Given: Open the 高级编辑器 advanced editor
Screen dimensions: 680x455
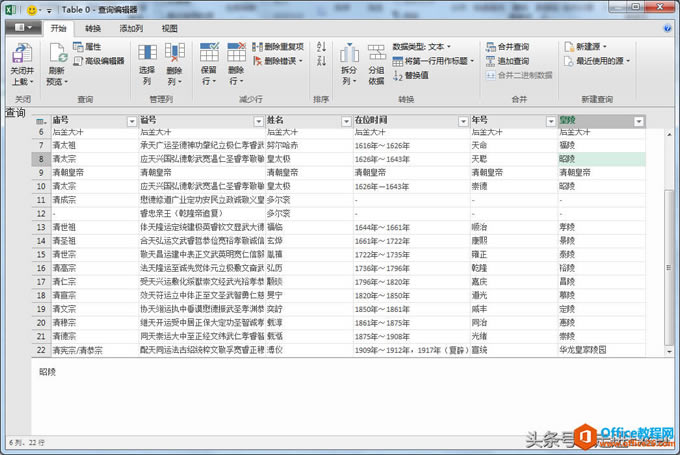Looking at the screenshot, I should pos(98,61).
